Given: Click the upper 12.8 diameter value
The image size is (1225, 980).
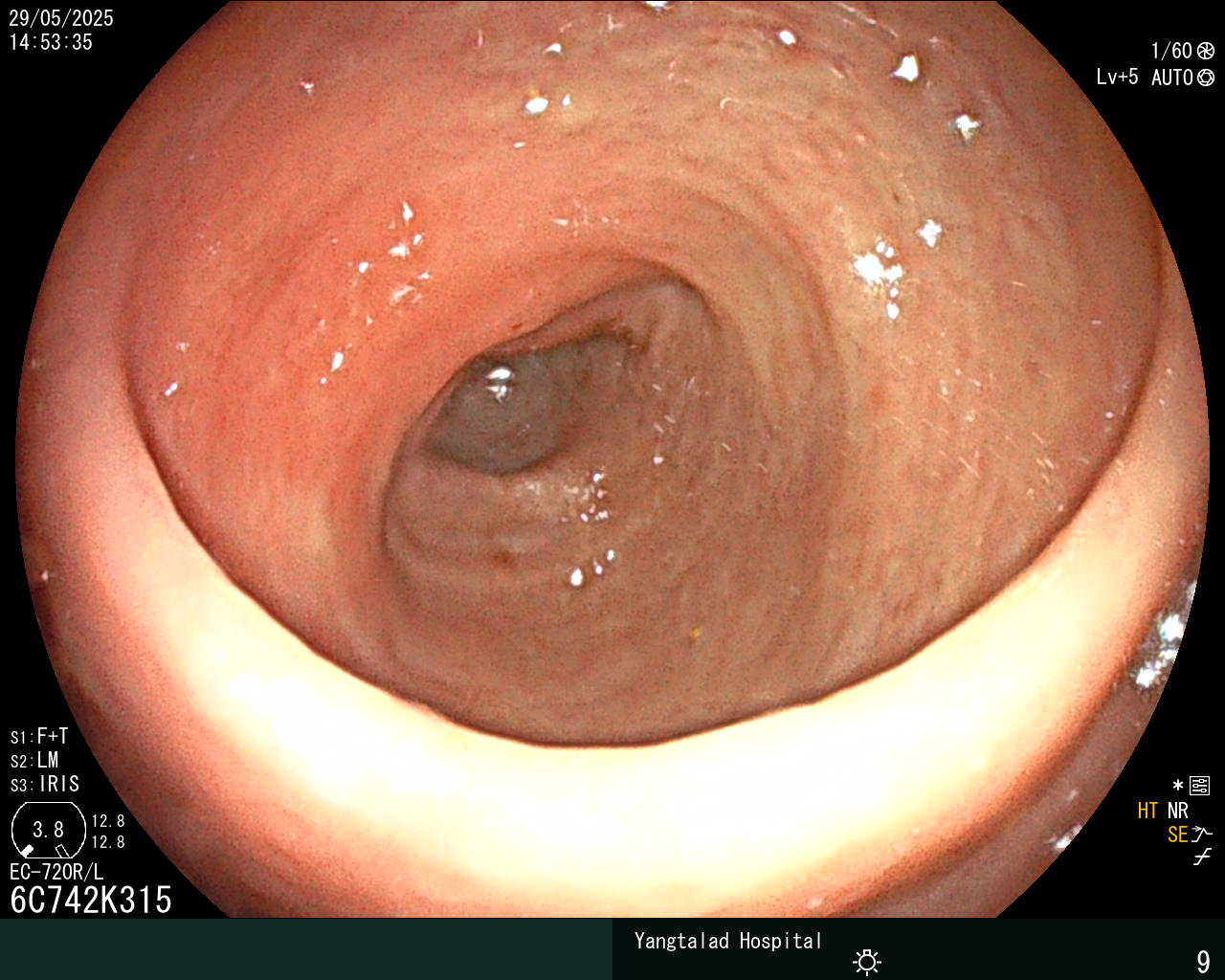Looking at the screenshot, I should point(108,821).
